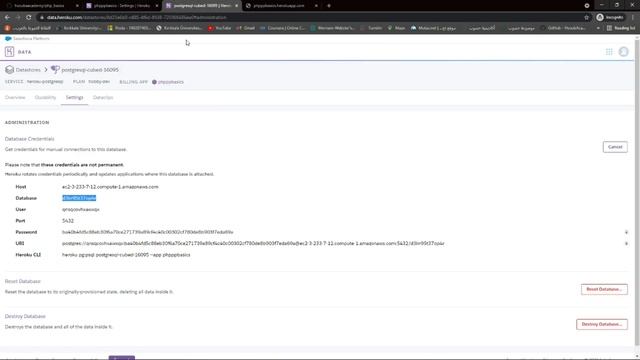Go back with the browser back arrow
This screenshot has width=640, height=360.
click(7, 18)
